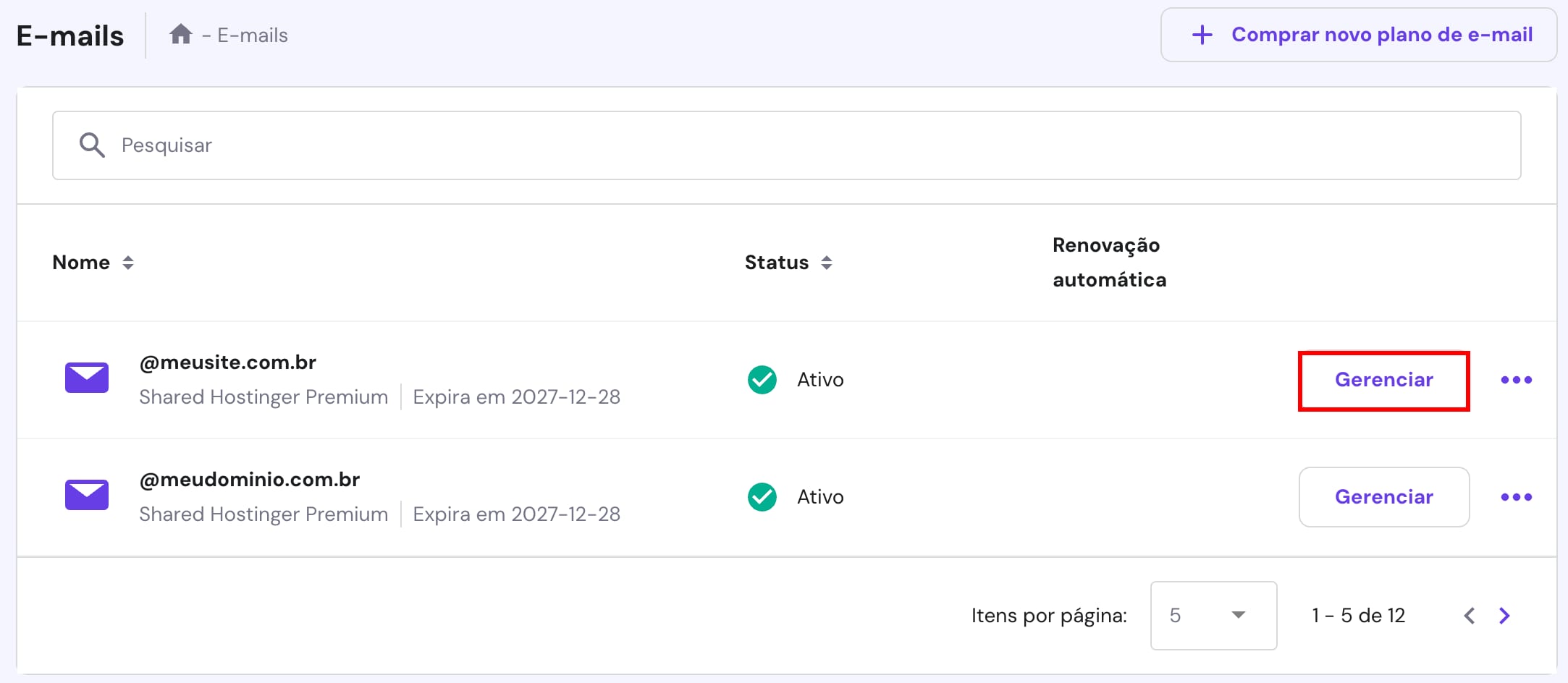1568x683 pixels.
Task: Click the search magnifier icon
Action: 92,145
